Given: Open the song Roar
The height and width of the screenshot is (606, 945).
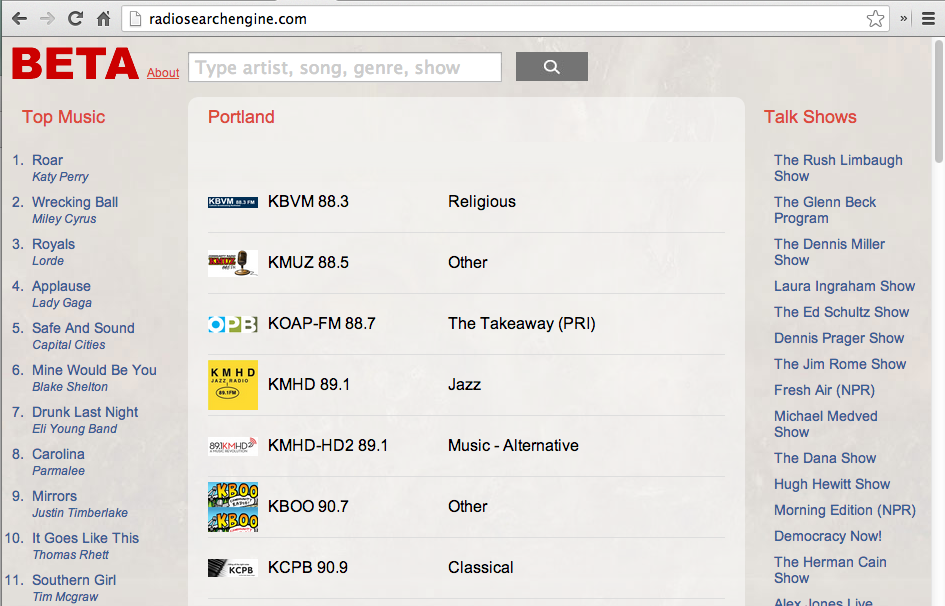Looking at the screenshot, I should [x=48, y=160].
